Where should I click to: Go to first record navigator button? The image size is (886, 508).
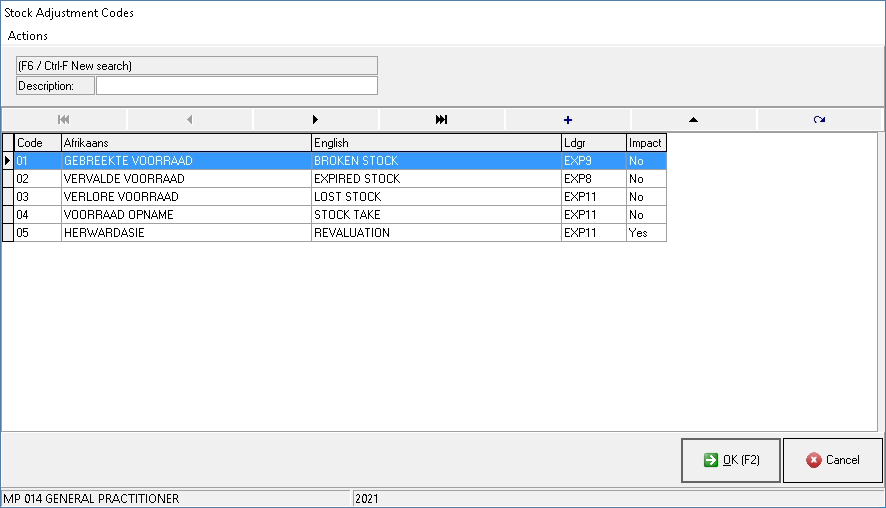pos(64,120)
